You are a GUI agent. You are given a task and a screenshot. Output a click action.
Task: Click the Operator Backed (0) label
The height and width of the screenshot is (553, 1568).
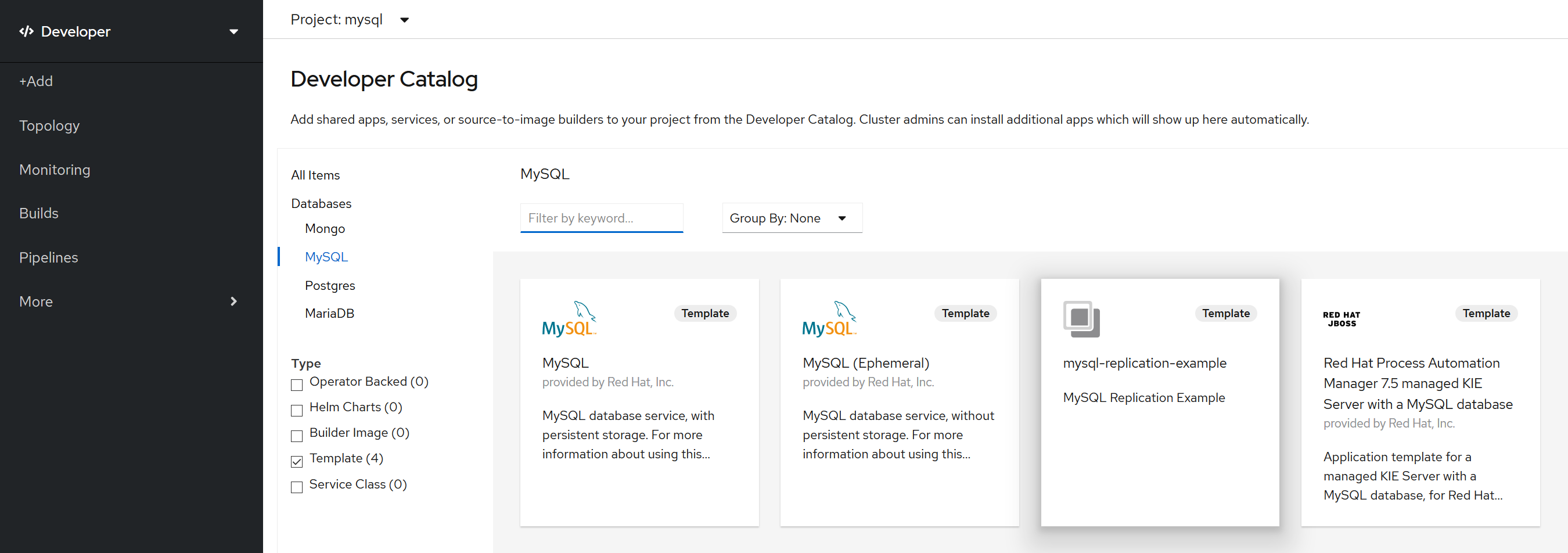pos(369,382)
